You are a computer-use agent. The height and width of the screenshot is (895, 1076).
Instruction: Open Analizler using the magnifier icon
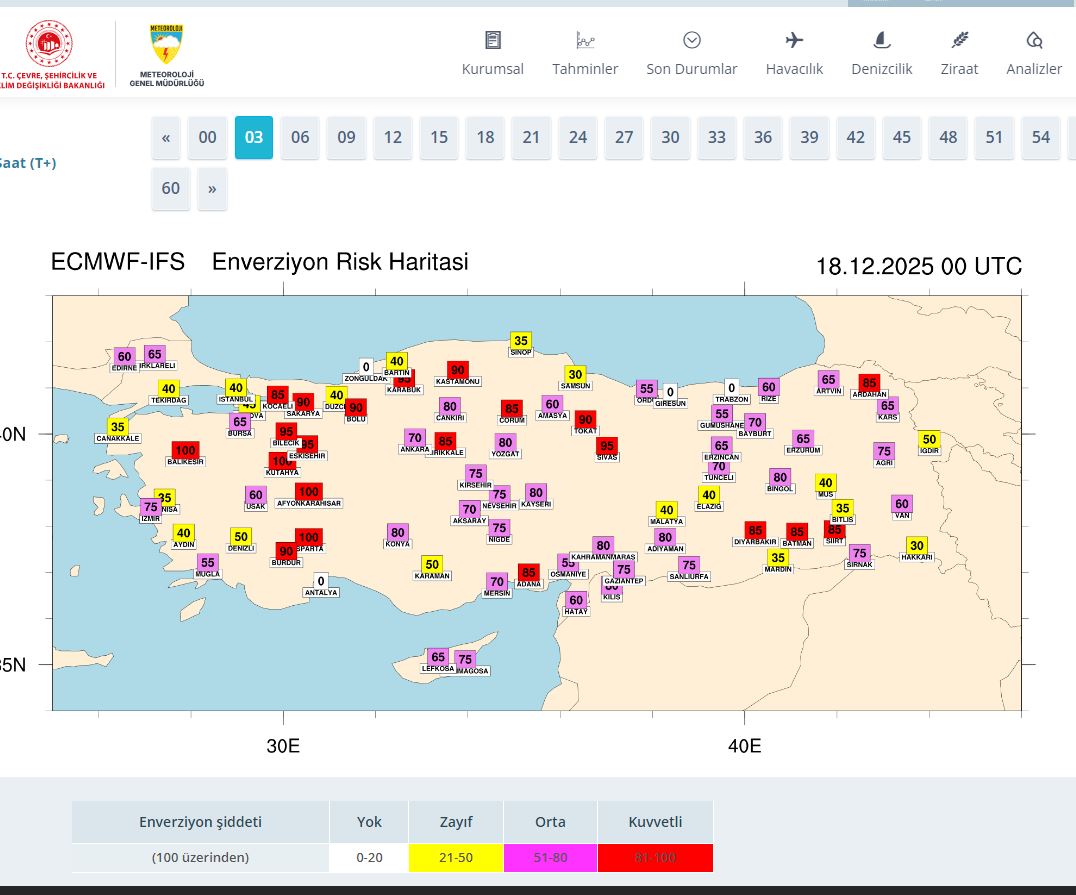[1033, 40]
